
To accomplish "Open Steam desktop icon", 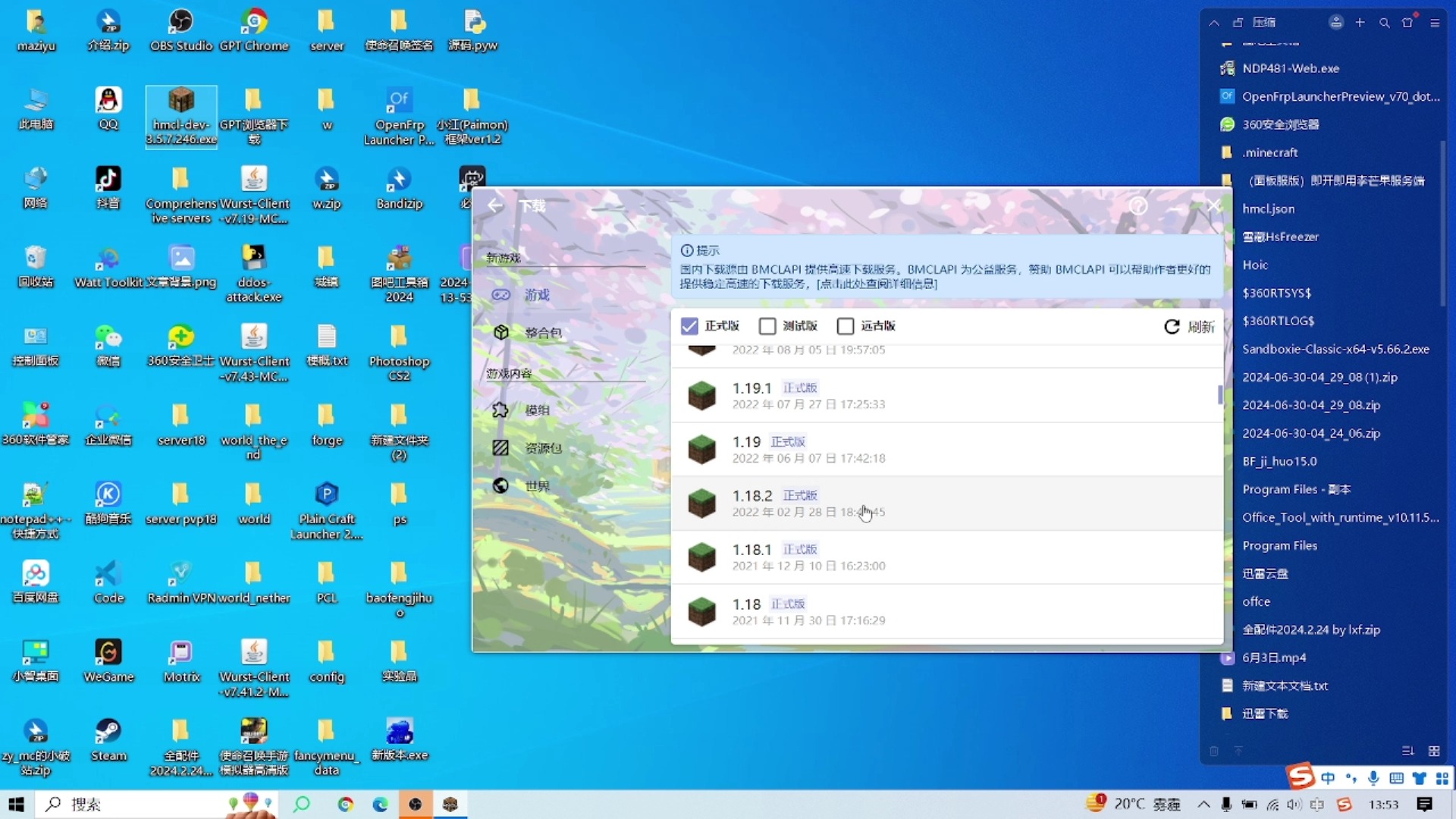I will [x=108, y=739].
